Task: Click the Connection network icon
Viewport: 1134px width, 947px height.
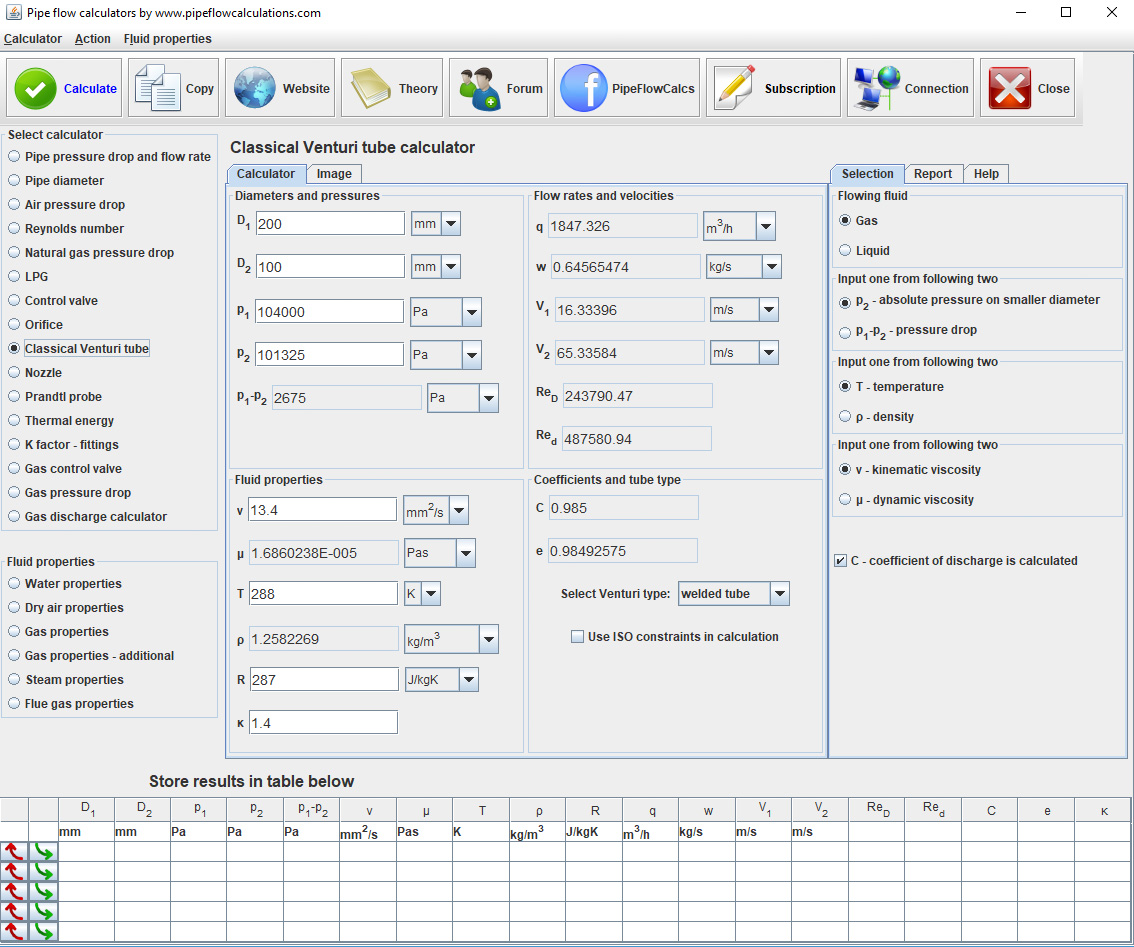Action: pyautogui.click(x=875, y=89)
